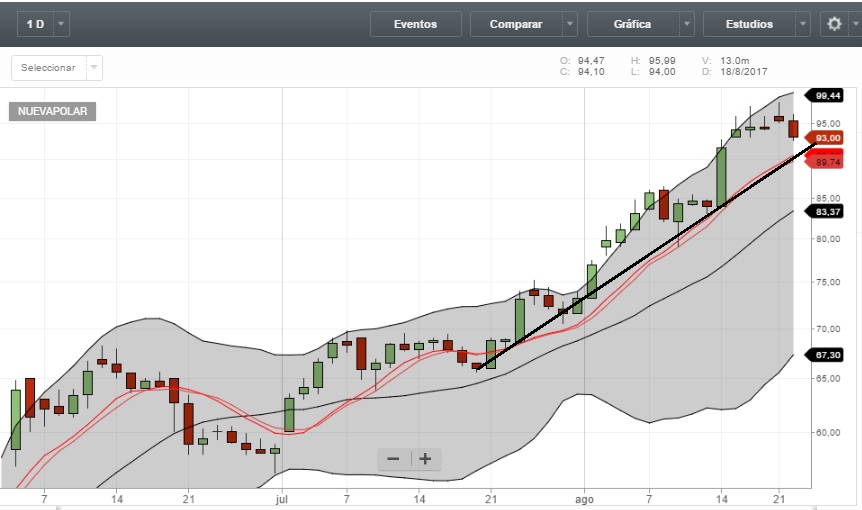This screenshot has height=510, width=862.
Task: Click the open value 94,47
Action: (x=591, y=60)
